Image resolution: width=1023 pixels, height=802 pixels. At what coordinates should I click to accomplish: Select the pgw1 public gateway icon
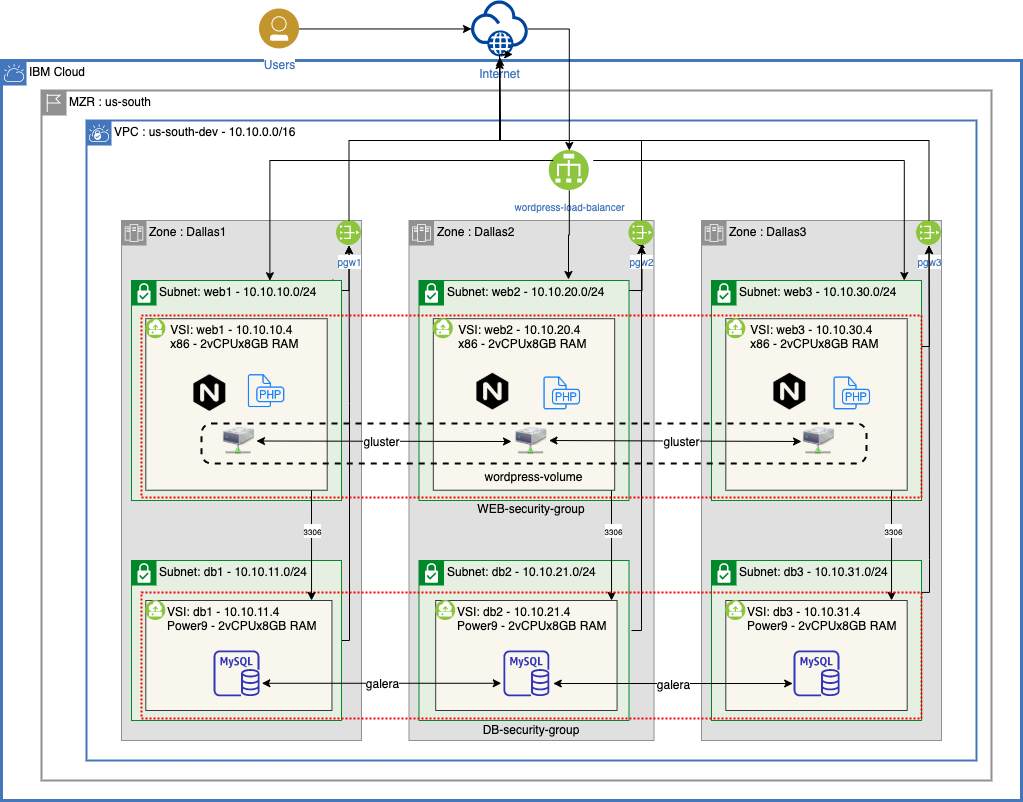click(x=348, y=232)
